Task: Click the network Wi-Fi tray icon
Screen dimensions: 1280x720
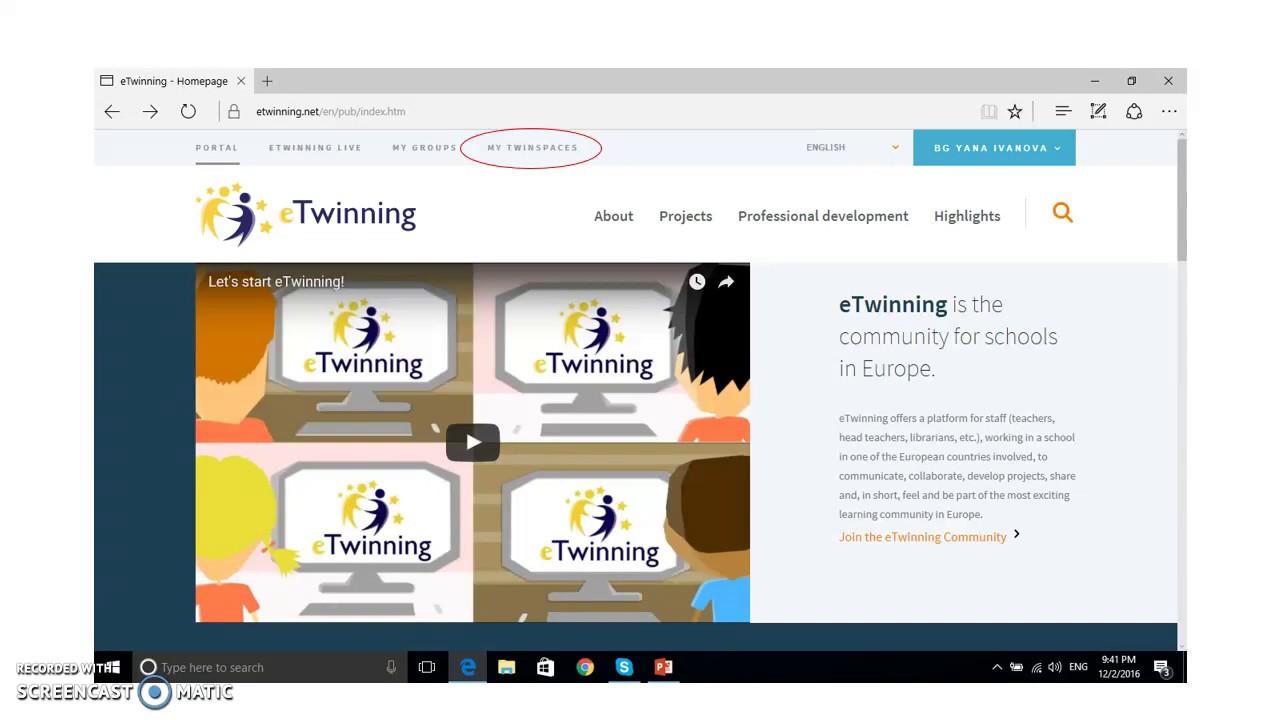Action: pos(1036,667)
